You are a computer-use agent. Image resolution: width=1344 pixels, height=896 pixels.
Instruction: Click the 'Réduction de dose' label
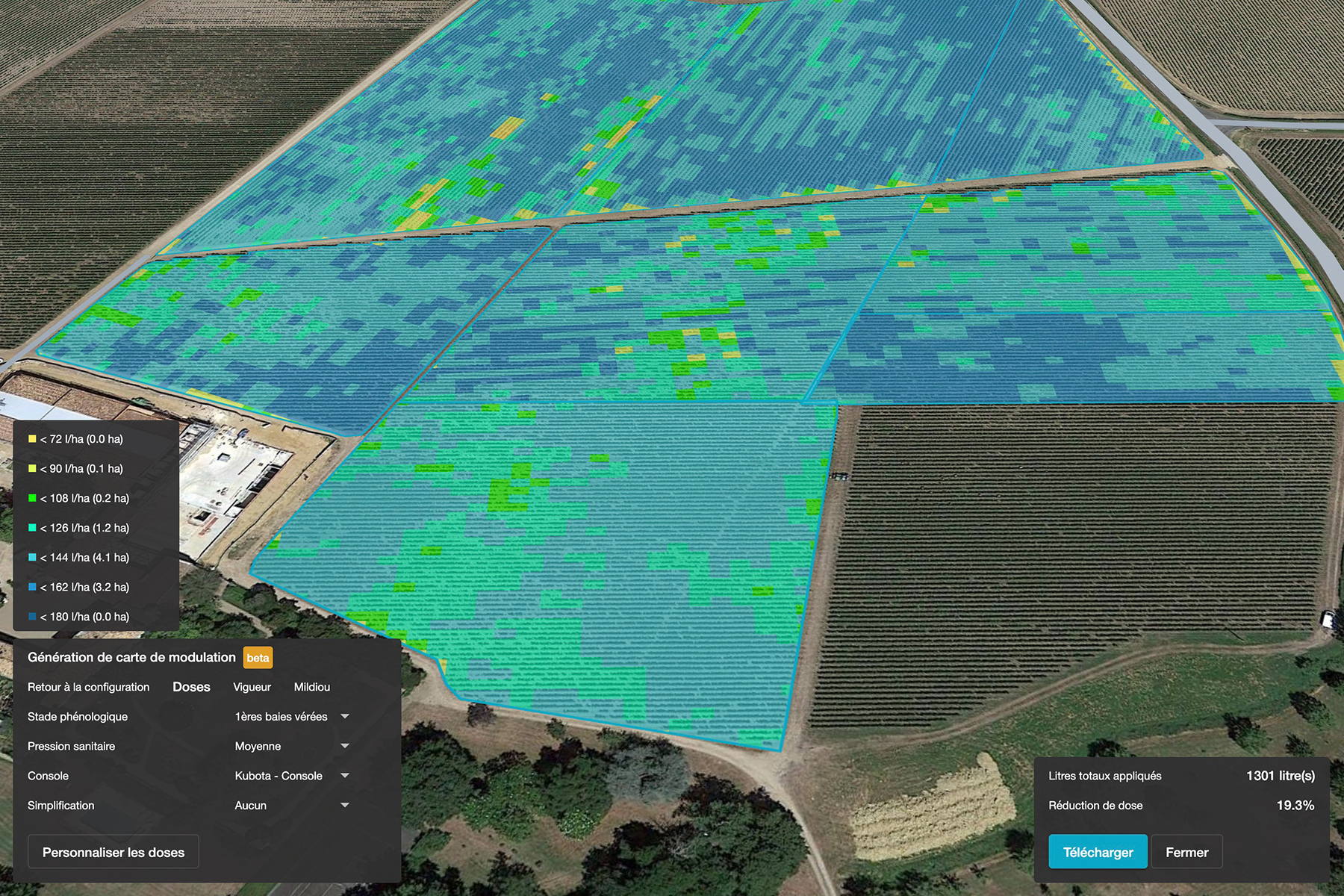pyautogui.click(x=1095, y=806)
